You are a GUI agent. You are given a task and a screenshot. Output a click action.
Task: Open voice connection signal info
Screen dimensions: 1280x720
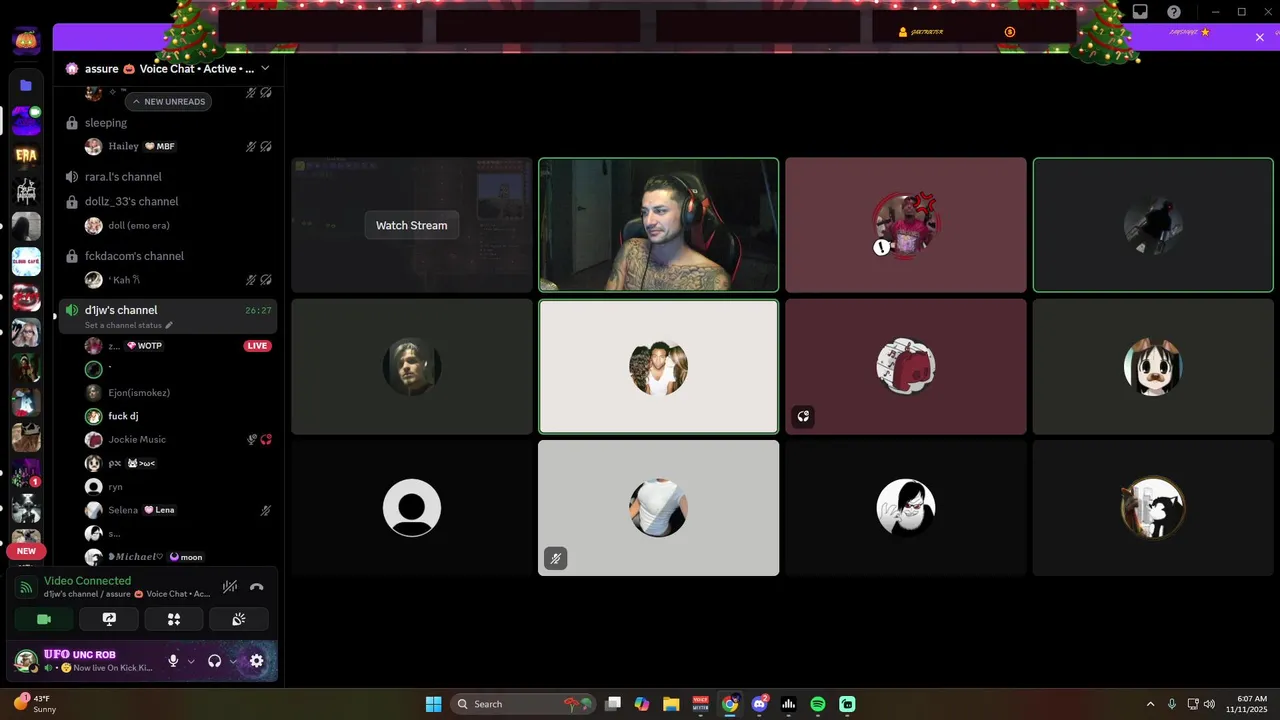tap(27, 587)
